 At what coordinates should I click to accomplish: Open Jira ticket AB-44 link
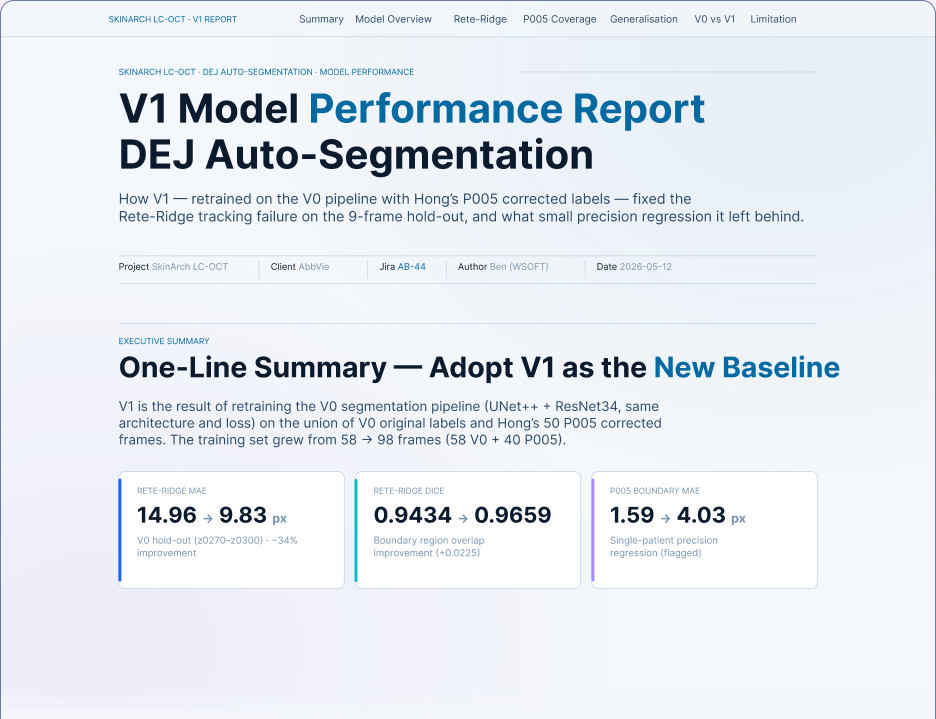pyautogui.click(x=412, y=267)
